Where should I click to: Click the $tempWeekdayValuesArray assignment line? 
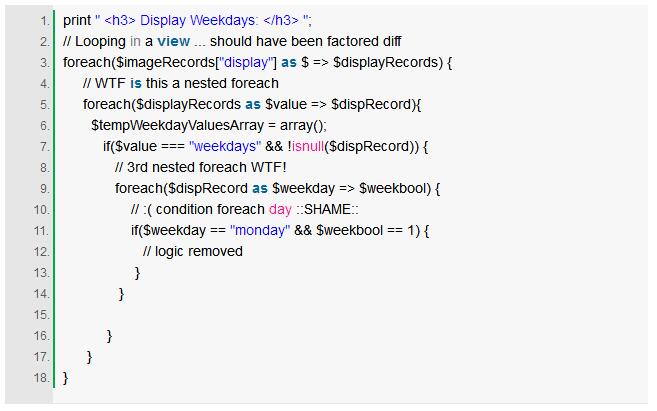pos(208,125)
